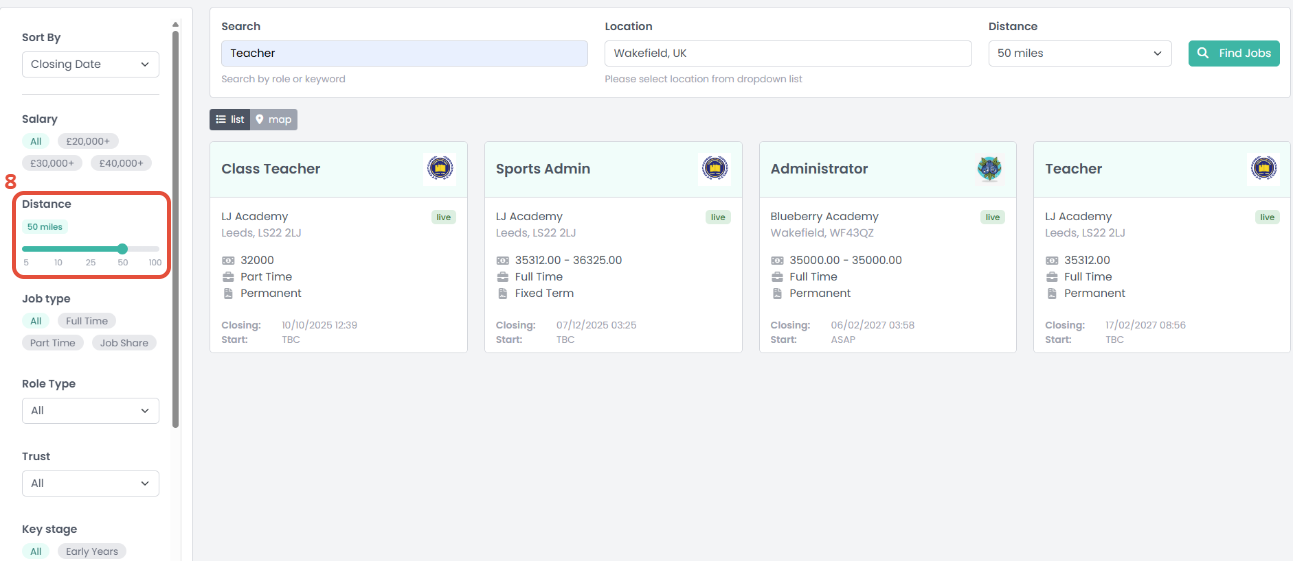The image size is (1293, 561).
Task: Click the briefcase icon on Administrator card
Action: [778, 277]
